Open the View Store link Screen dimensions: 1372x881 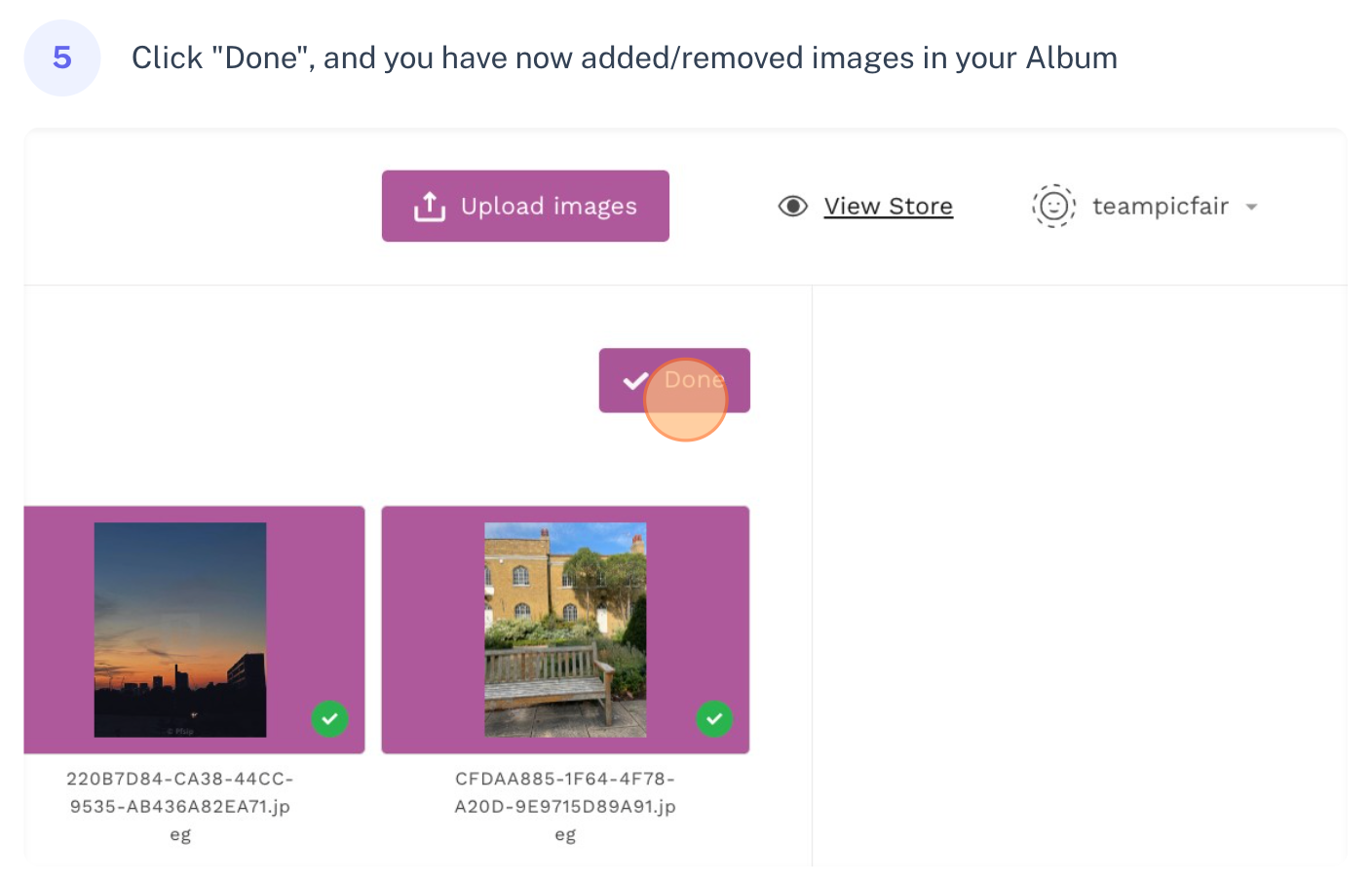pyautogui.click(x=889, y=207)
